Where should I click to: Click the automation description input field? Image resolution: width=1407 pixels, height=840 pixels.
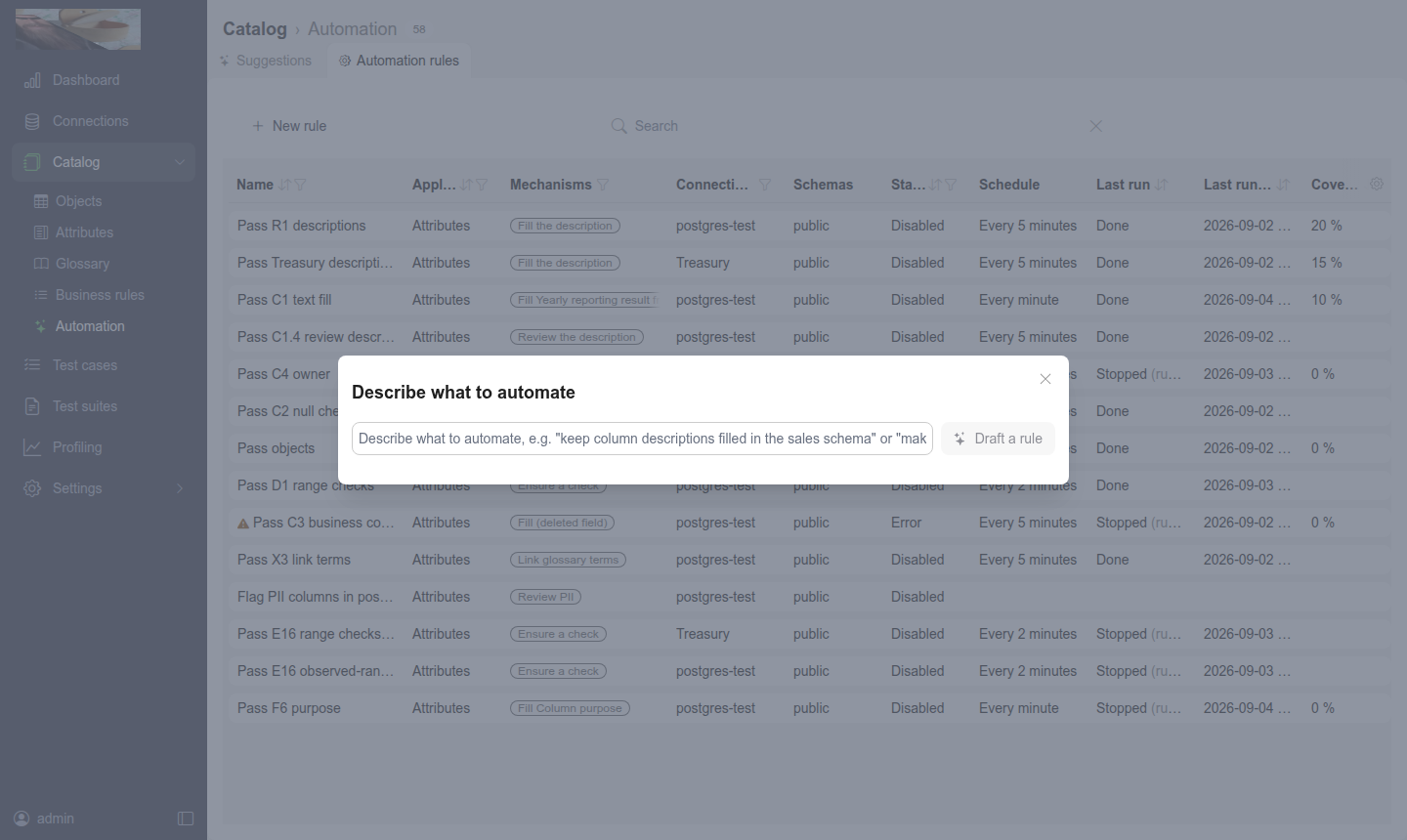tap(642, 439)
